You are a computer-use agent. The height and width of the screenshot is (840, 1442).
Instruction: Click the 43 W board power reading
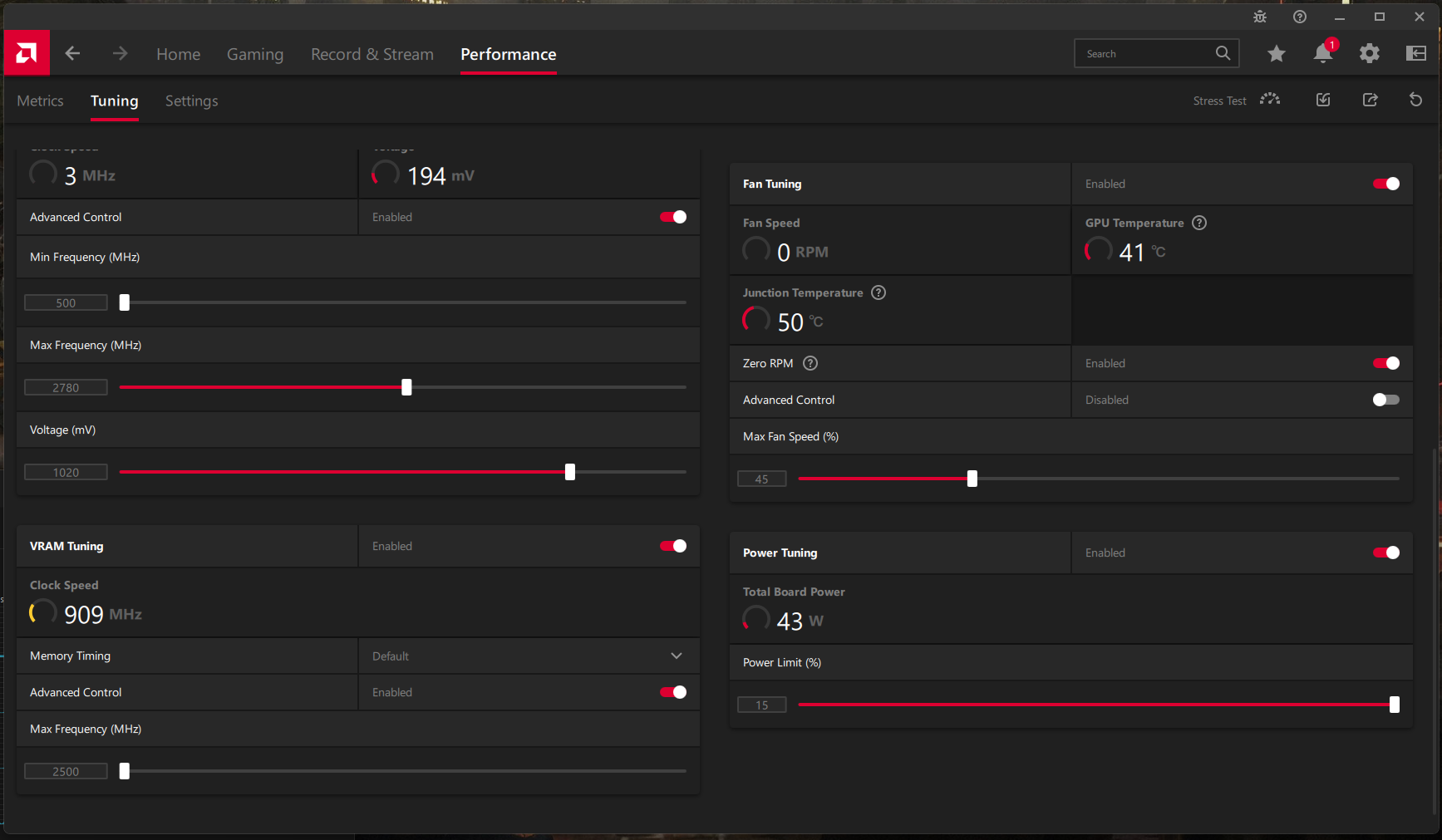pyautogui.click(x=800, y=621)
